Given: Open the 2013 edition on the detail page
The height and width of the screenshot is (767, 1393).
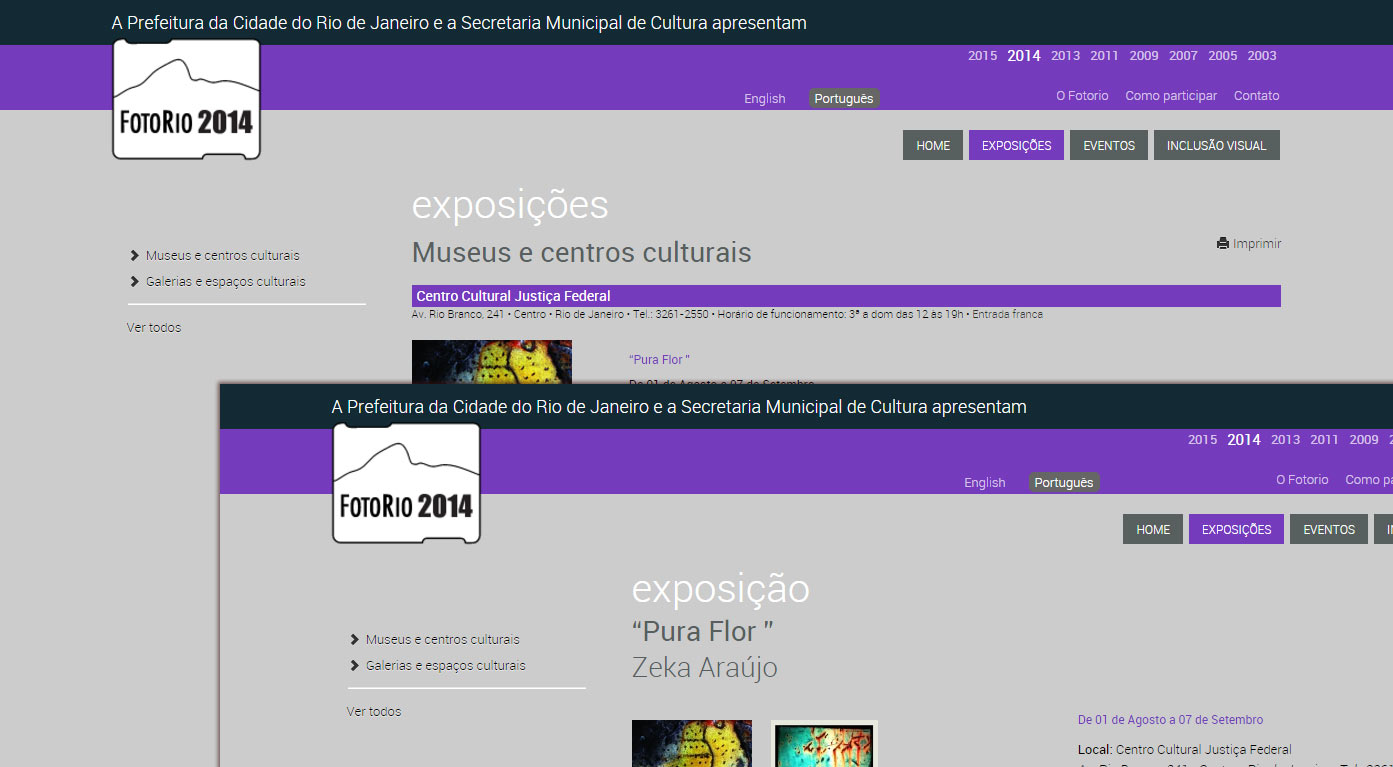Looking at the screenshot, I should [x=1285, y=440].
